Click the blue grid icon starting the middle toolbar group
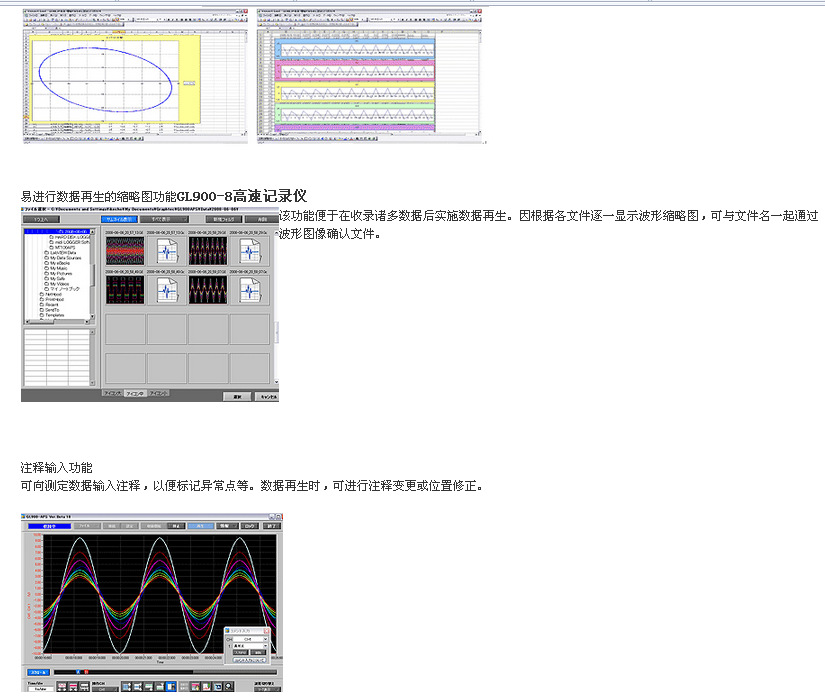Screen dimensions: 825x699 point(127,686)
